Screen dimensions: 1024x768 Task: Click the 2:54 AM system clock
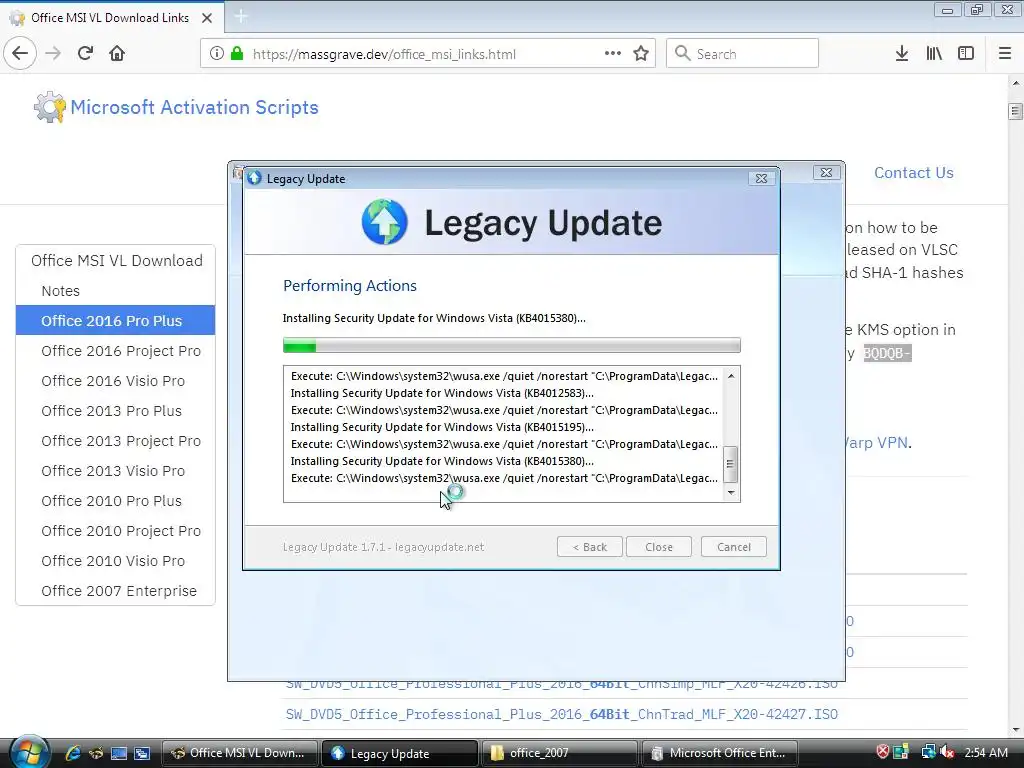point(985,752)
